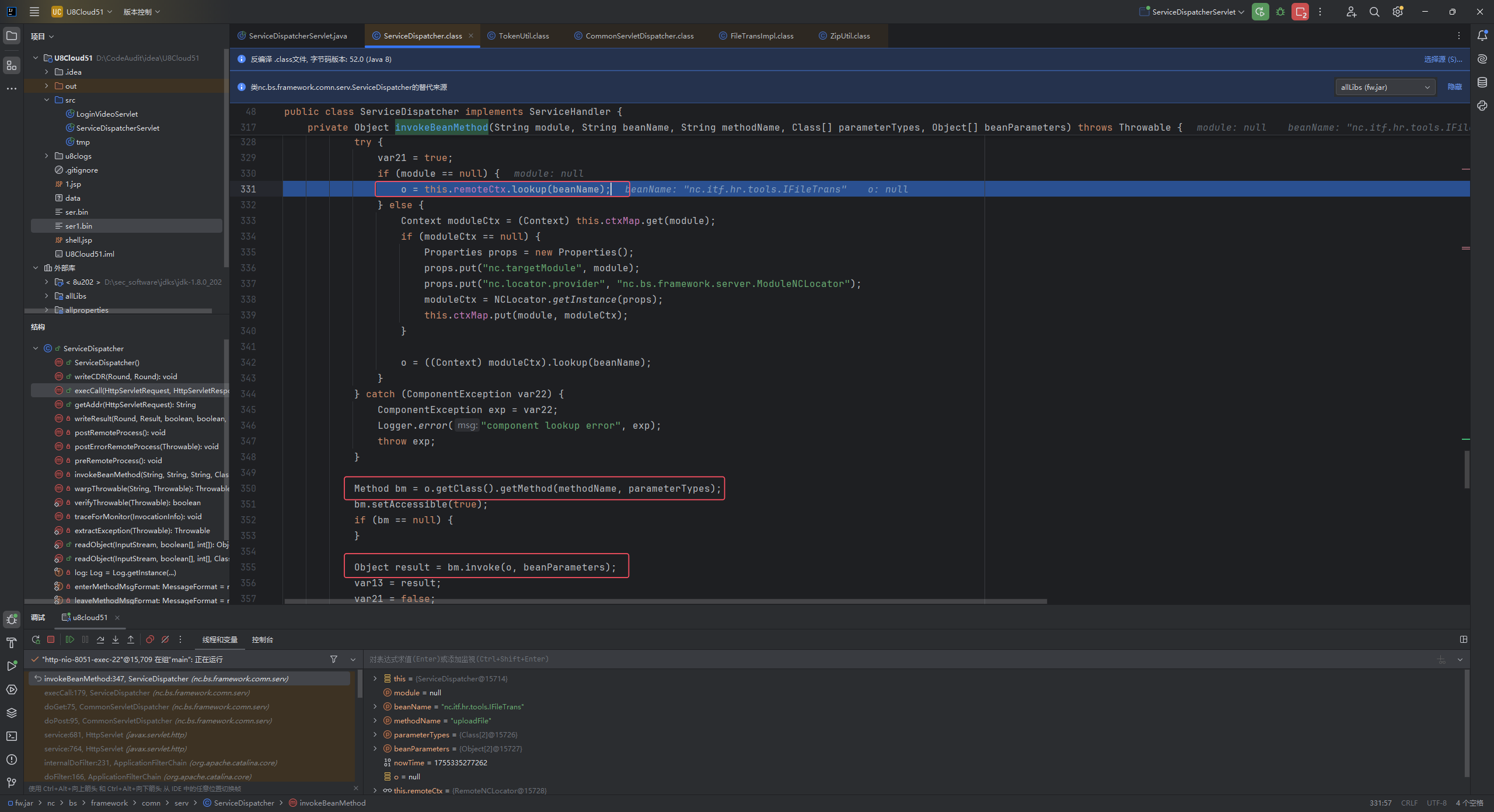Viewport: 1494px width, 812px height.
Task: Click the Hide link in alternative source banner
Action: point(1455,87)
